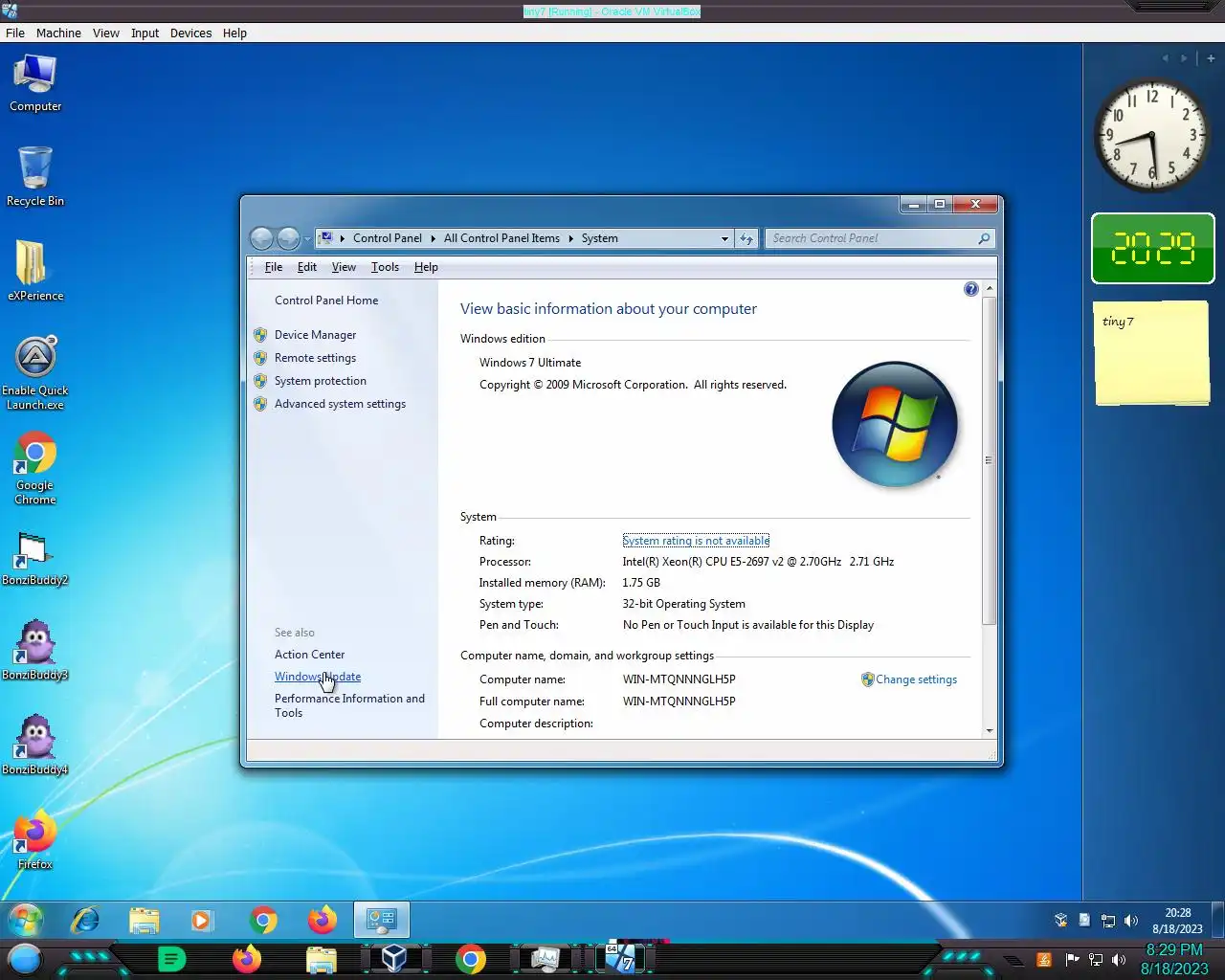Open the System window's File menu
Screen dimensions: 1225x980
point(273,267)
